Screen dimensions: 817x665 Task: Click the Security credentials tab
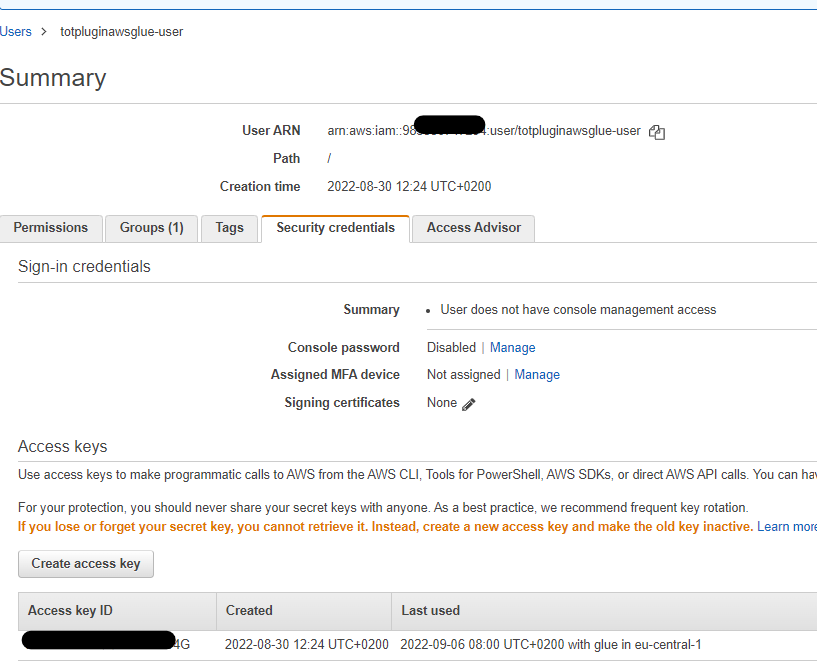[x=335, y=228]
